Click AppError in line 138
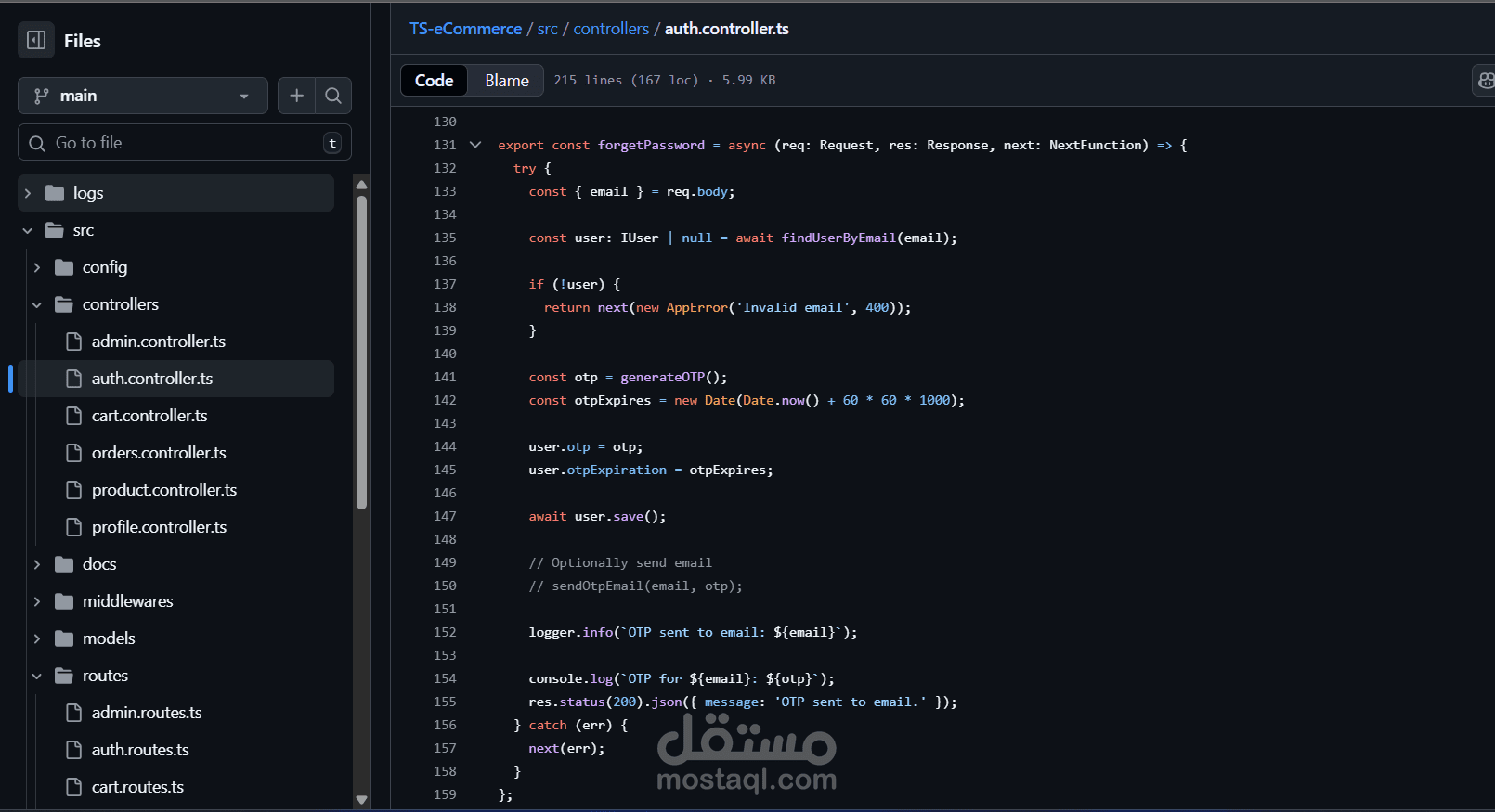The height and width of the screenshot is (812, 1495). (x=696, y=307)
